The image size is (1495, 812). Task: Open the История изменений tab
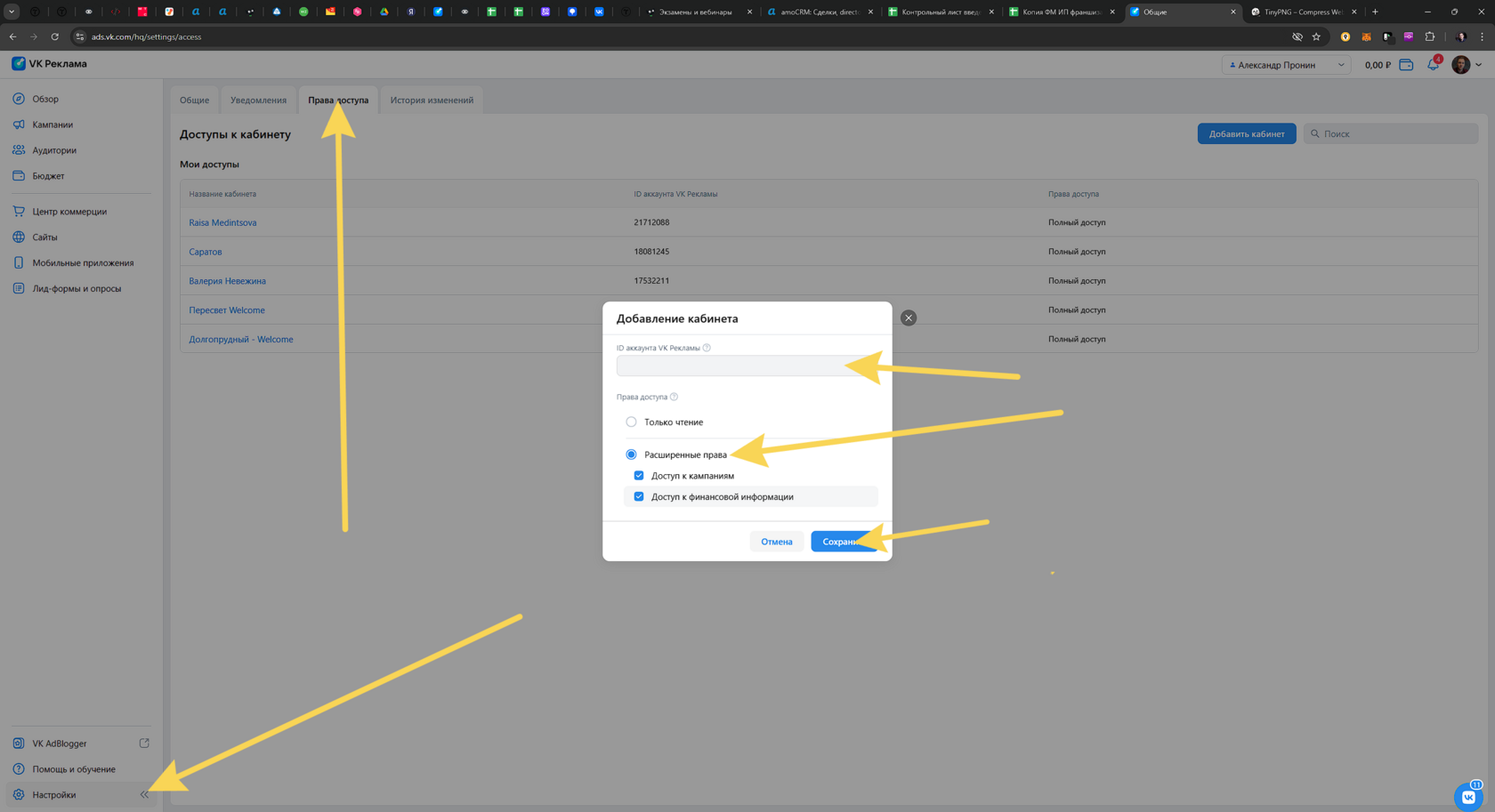click(432, 100)
